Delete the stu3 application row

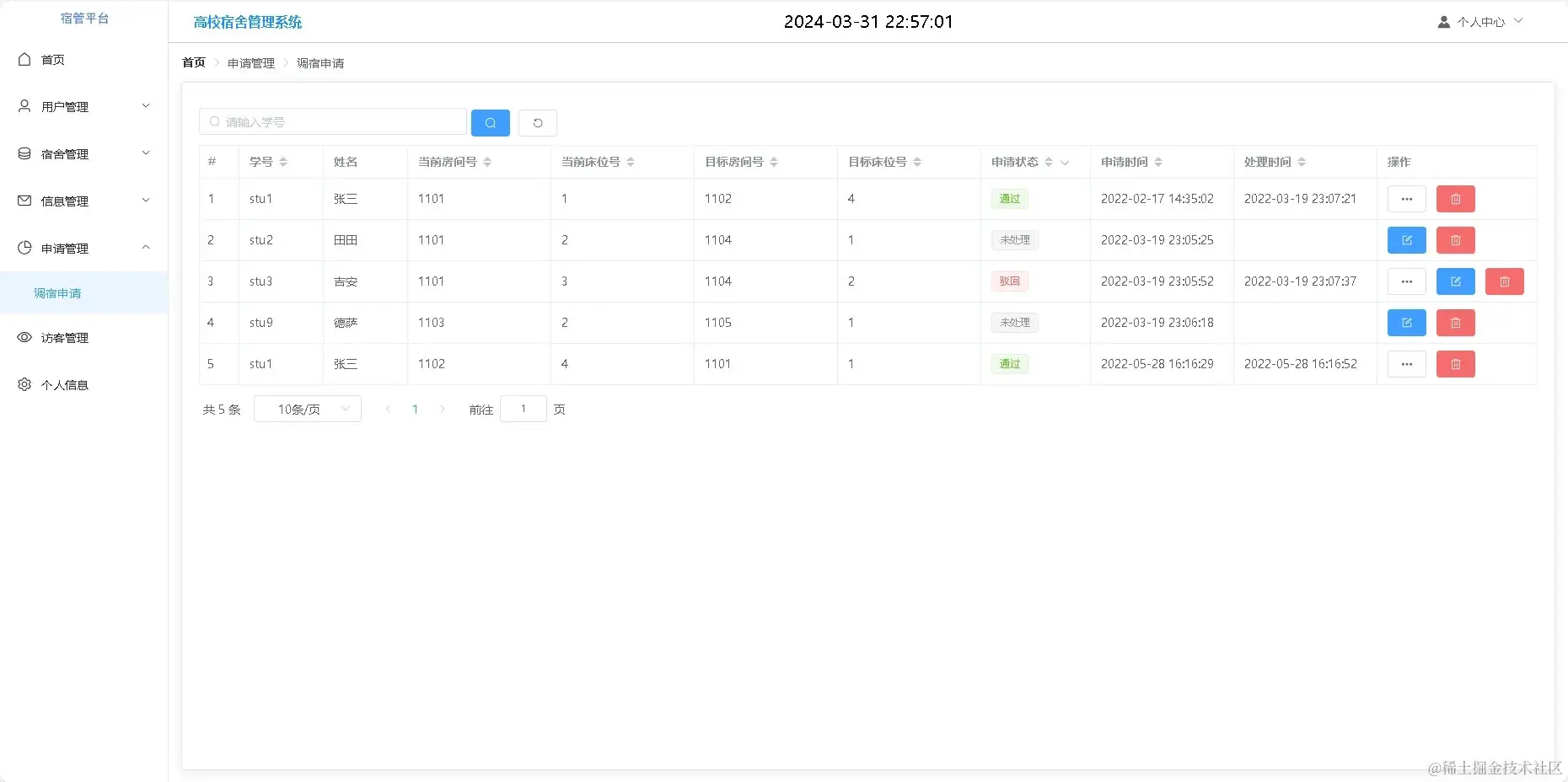pos(1504,281)
